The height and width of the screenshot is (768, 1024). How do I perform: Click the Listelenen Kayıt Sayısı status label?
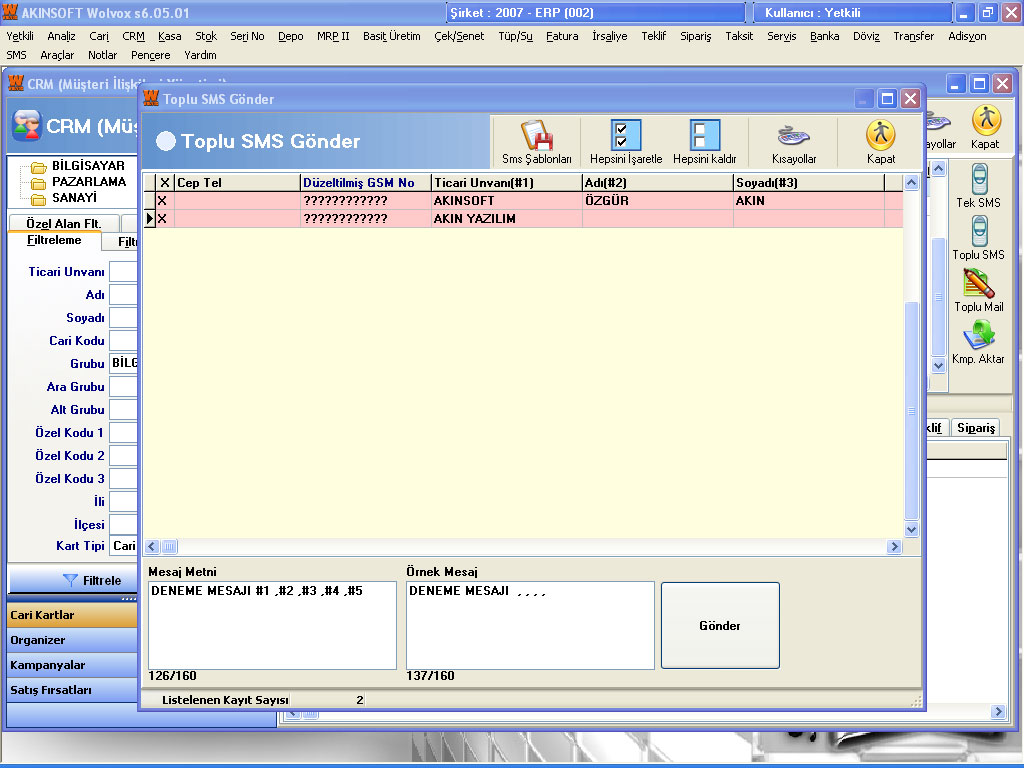click(x=225, y=700)
